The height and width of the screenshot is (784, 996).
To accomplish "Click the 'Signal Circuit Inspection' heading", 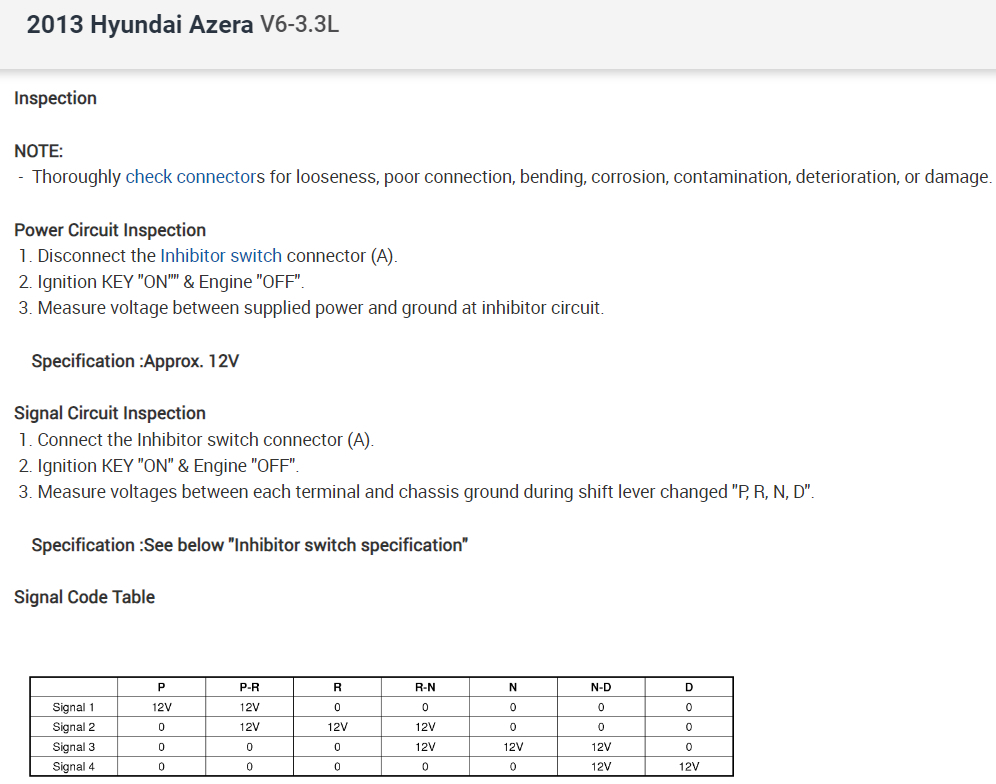I will click(x=110, y=413).
